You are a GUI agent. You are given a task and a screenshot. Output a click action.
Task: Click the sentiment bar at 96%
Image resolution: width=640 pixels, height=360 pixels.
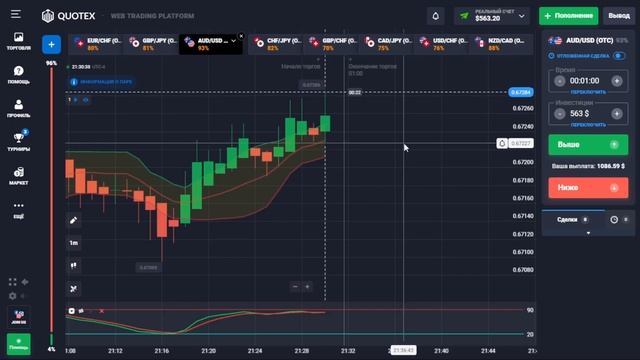(51, 201)
